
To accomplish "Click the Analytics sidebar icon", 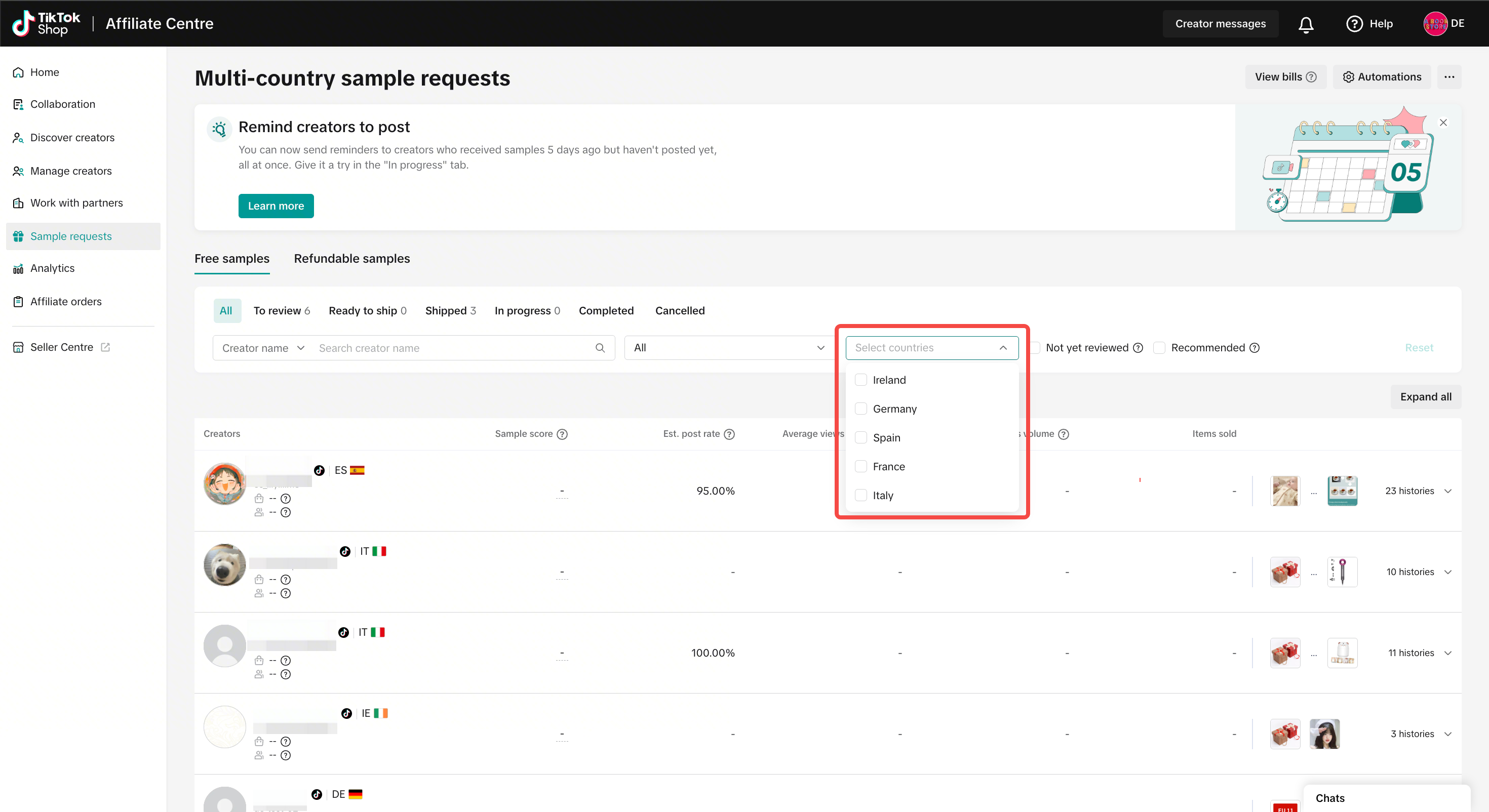I will click(x=19, y=269).
